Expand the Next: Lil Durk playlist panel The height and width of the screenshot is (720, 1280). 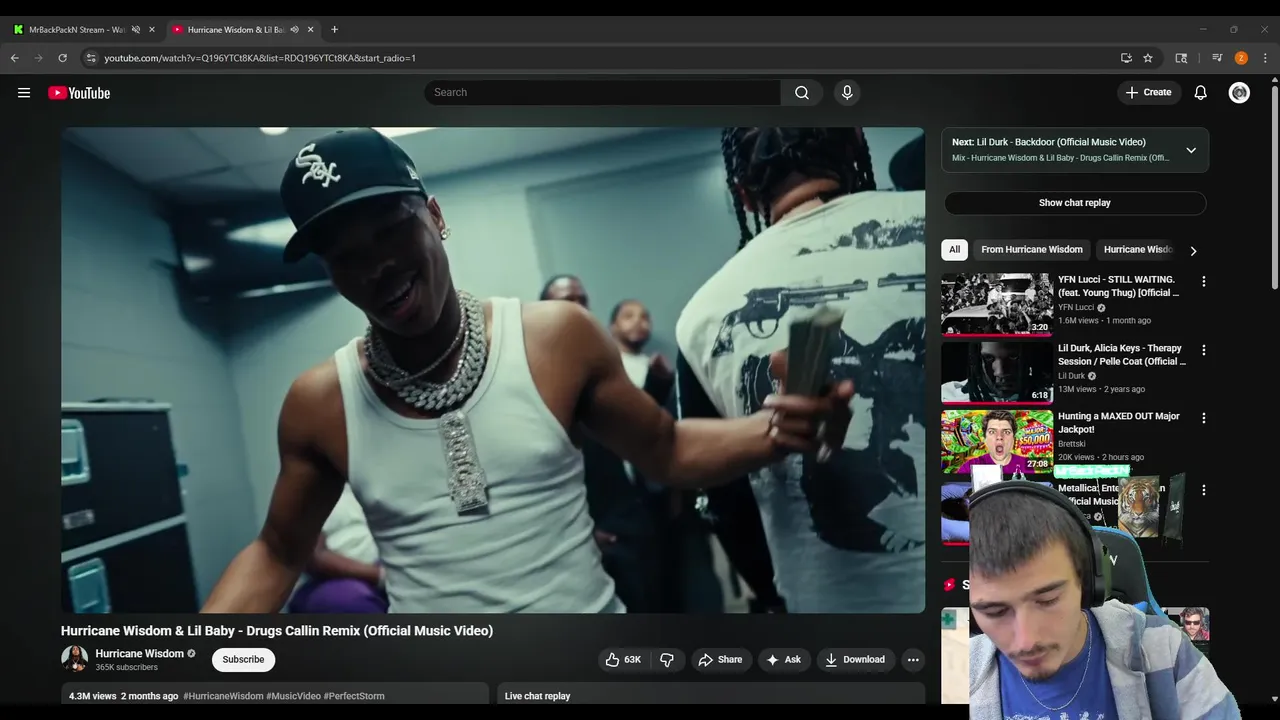coord(1191,150)
